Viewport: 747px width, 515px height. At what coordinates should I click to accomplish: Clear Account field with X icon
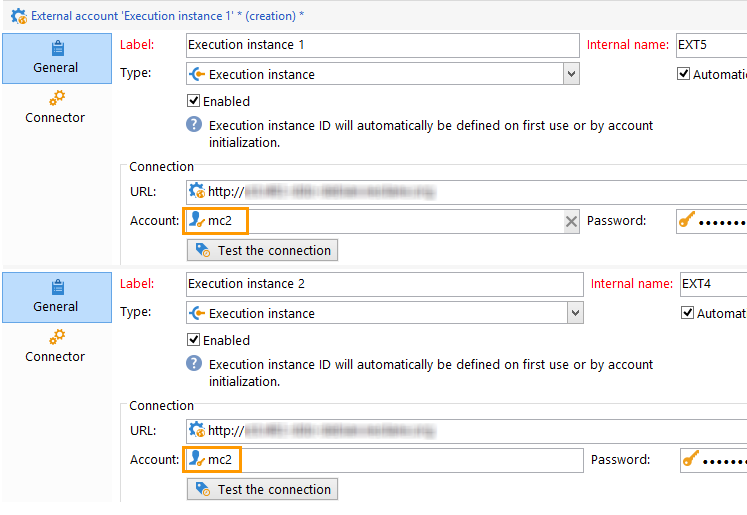click(x=571, y=222)
